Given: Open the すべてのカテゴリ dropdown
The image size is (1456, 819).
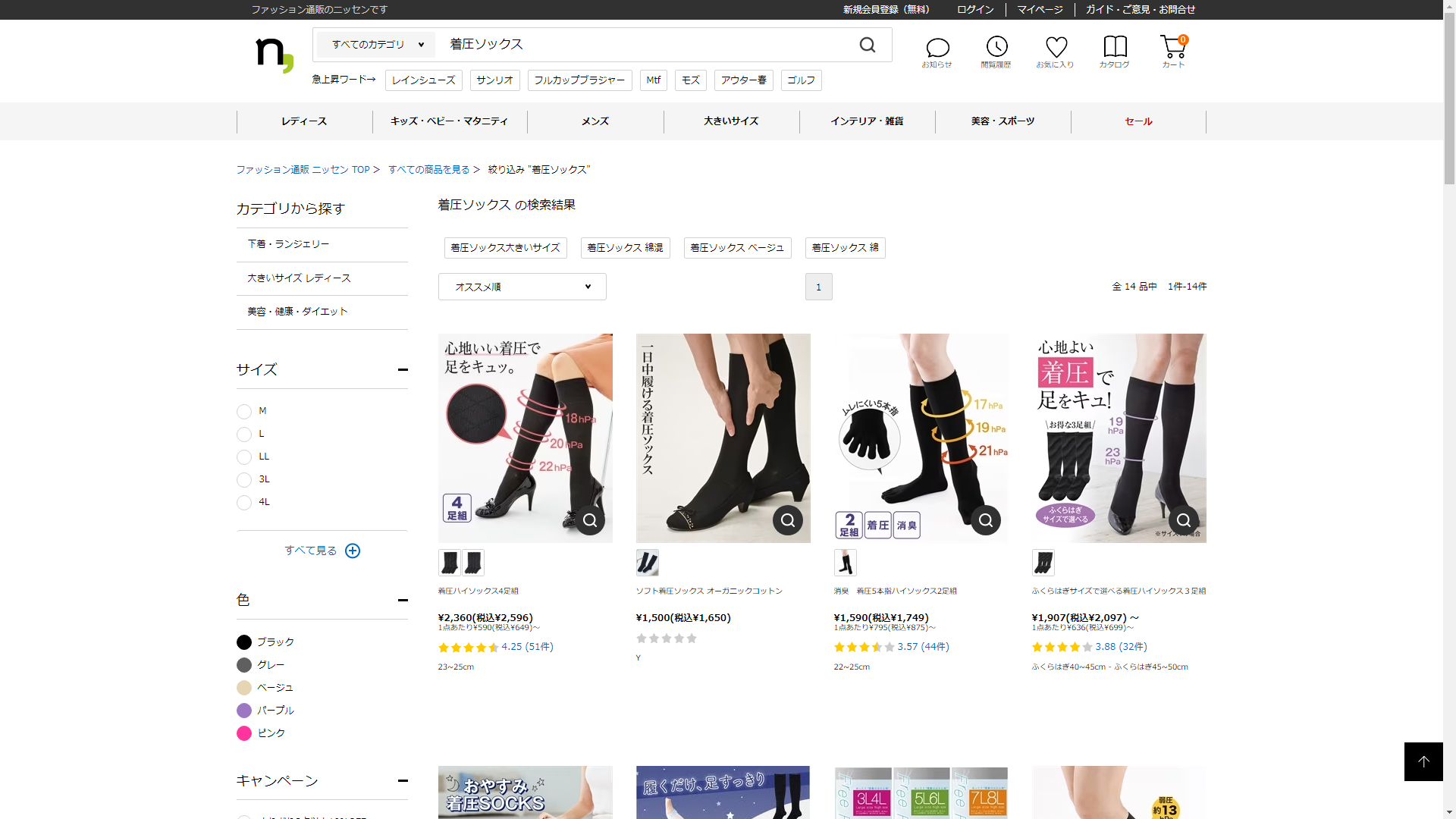Looking at the screenshot, I should pyautogui.click(x=377, y=45).
